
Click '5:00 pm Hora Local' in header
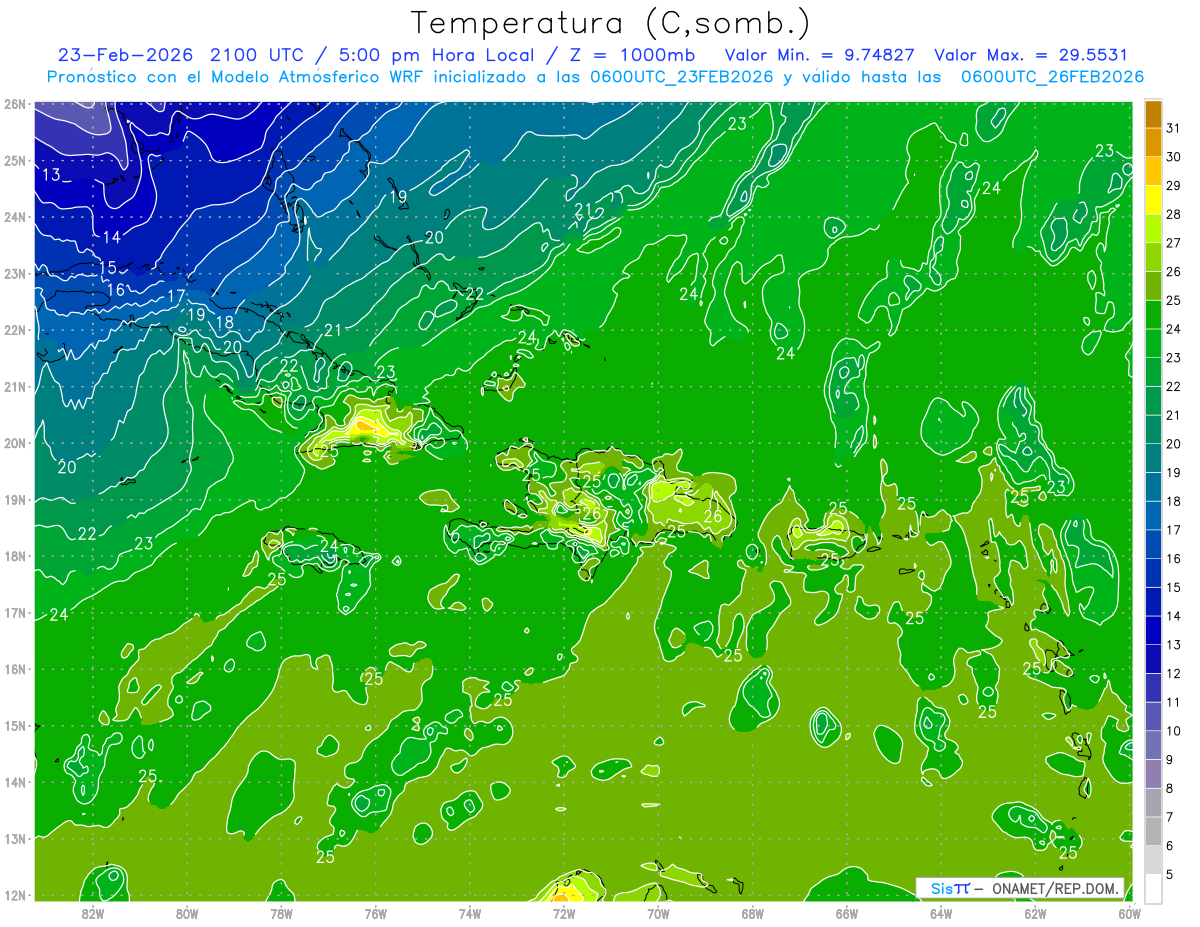(x=436, y=55)
